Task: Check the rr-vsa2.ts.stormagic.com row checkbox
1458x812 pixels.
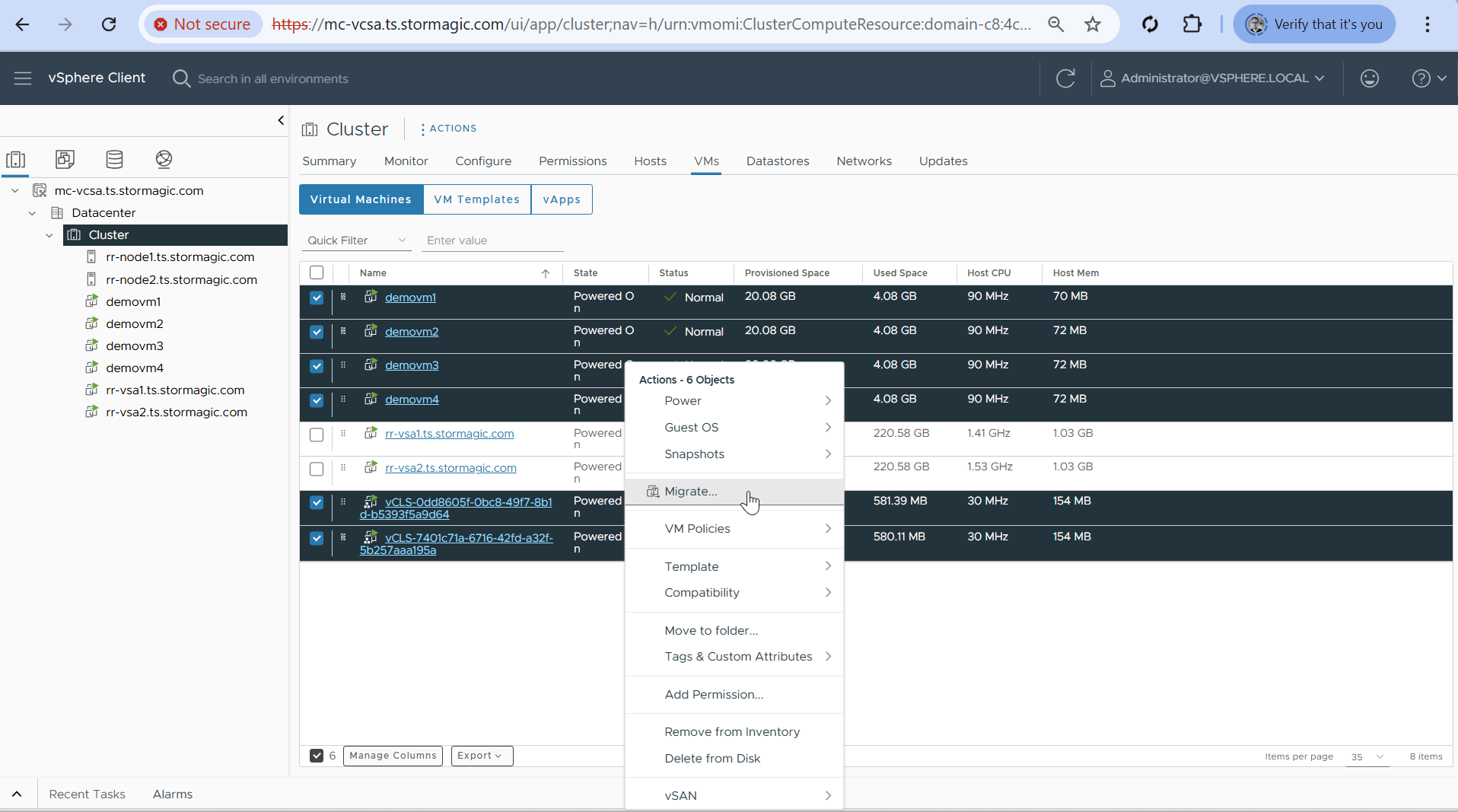Action: point(317,469)
